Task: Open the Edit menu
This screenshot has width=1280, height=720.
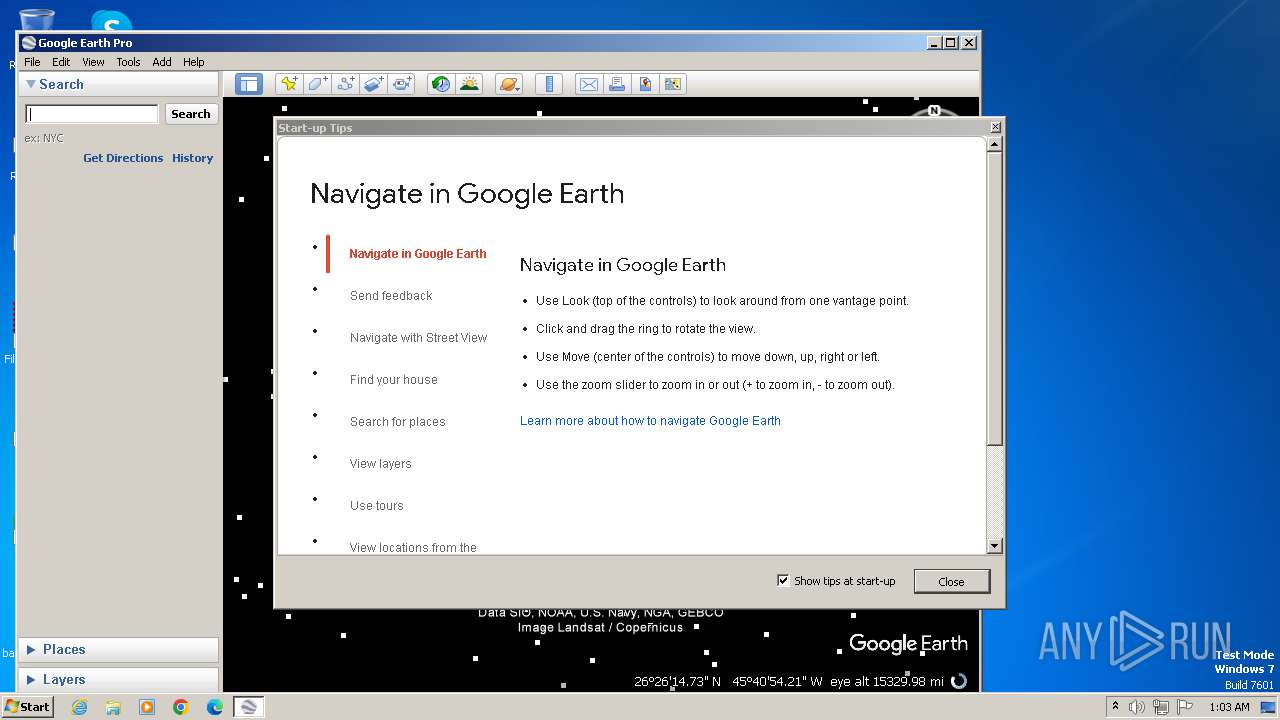Action: [x=61, y=62]
